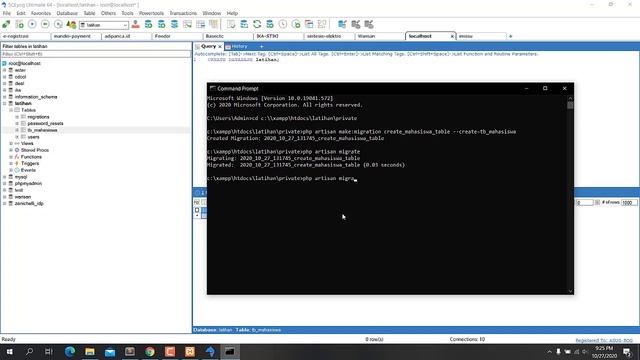
Task: Maximize the Command Prompt window
Action: coord(545,89)
